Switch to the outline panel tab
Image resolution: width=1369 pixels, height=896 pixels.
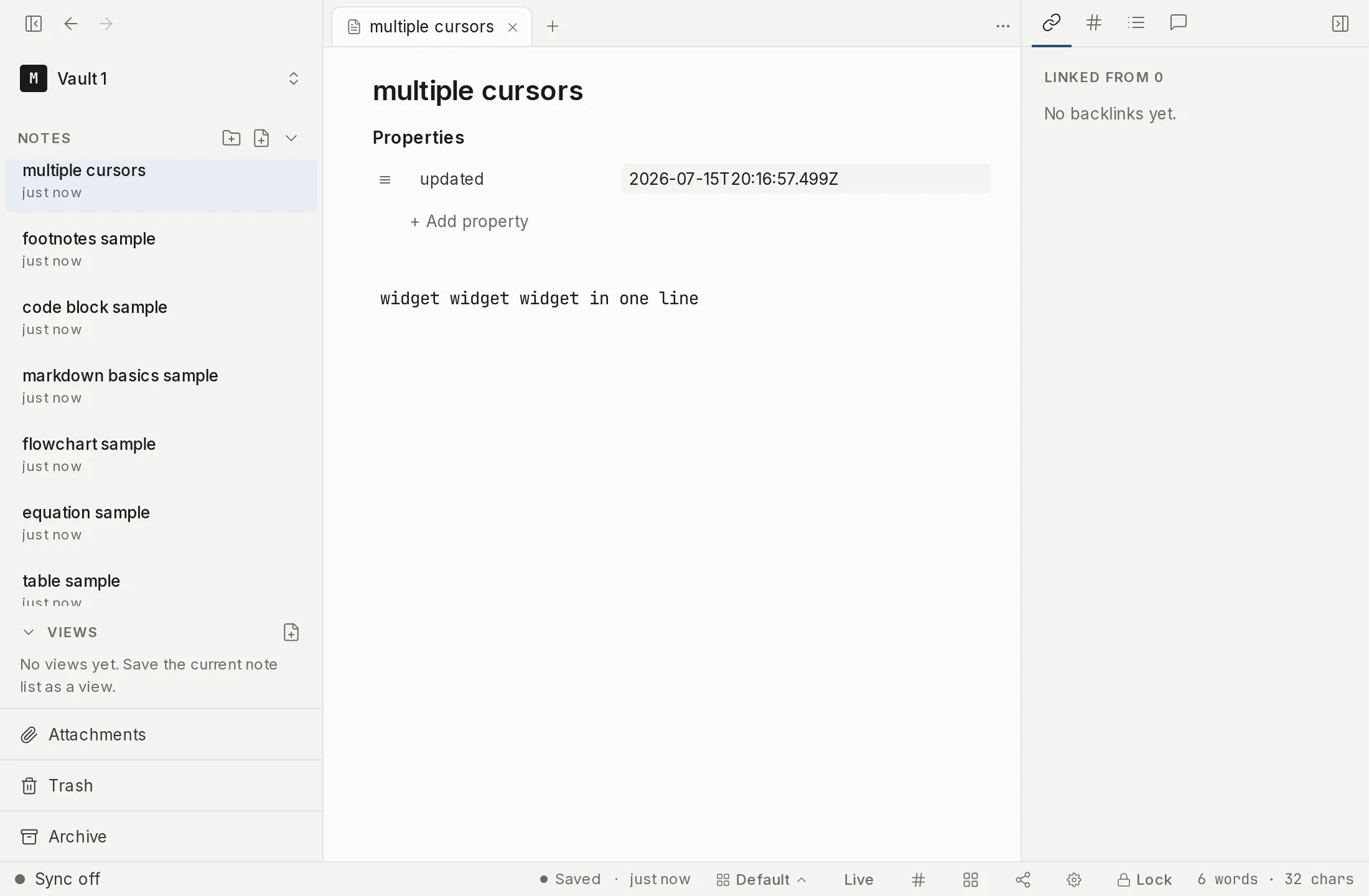[1136, 23]
